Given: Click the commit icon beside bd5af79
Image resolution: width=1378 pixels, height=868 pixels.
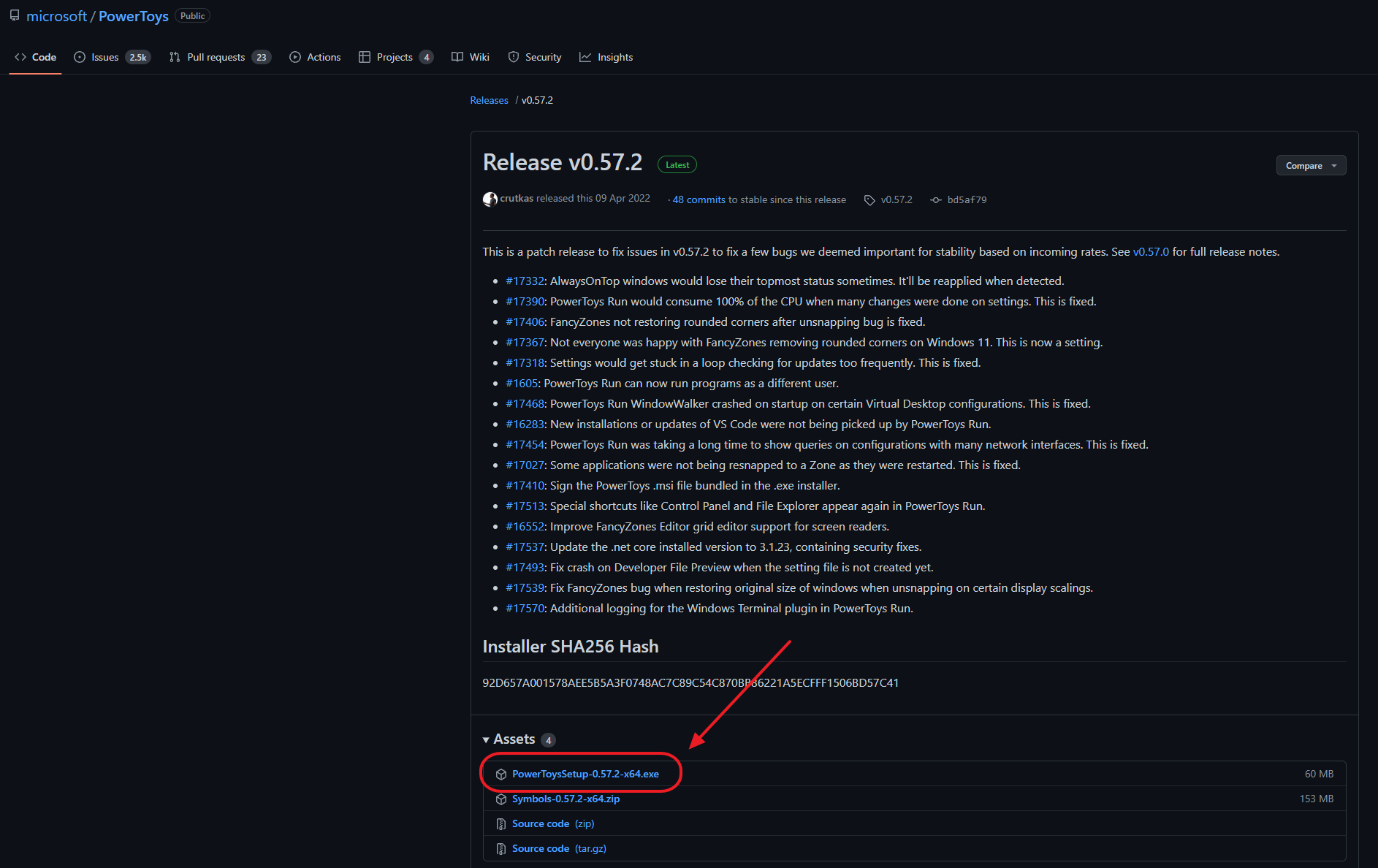Looking at the screenshot, I should (936, 200).
